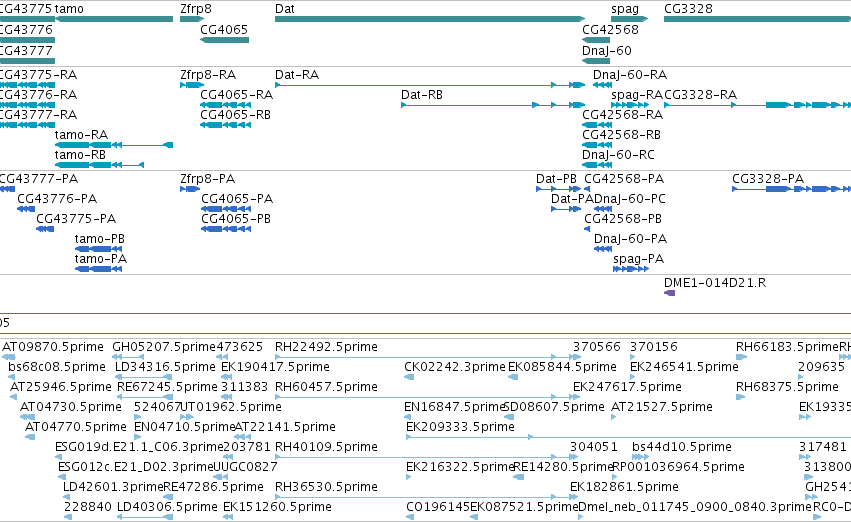Click the purple arrow glyph under DME1-014D21.R
Image resolution: width=851 pixels, height=522 pixels.
tap(670, 294)
